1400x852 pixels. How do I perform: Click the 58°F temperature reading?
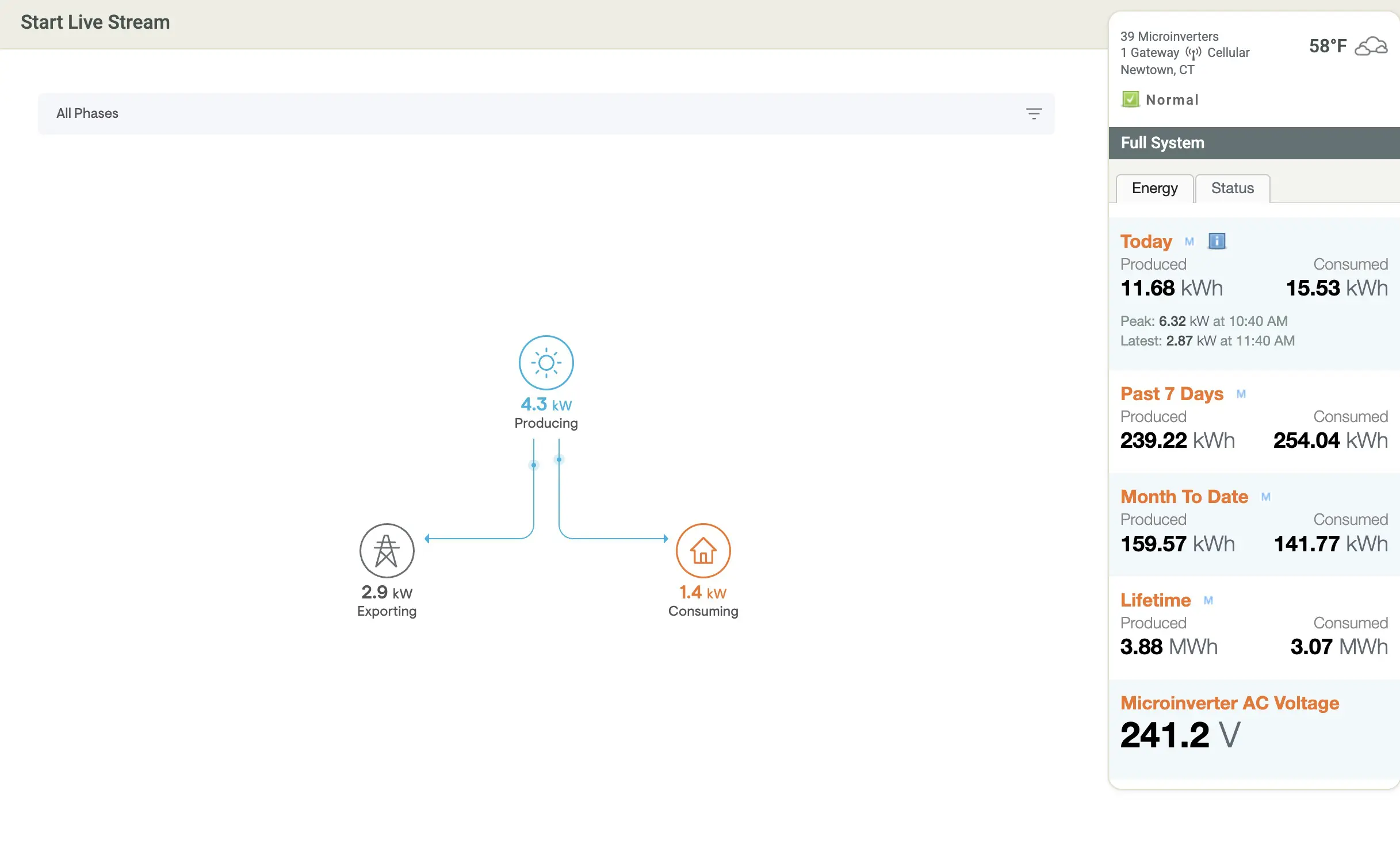pos(1328,46)
